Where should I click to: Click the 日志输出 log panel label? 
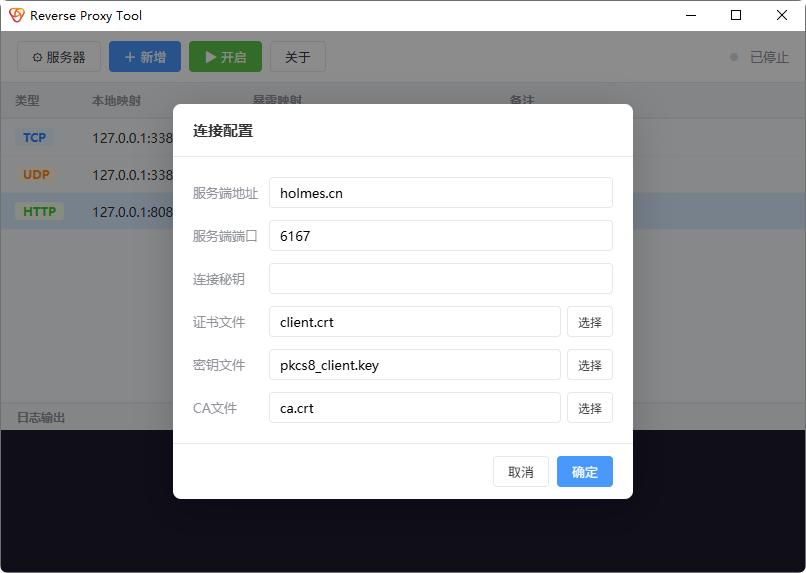click(41, 417)
